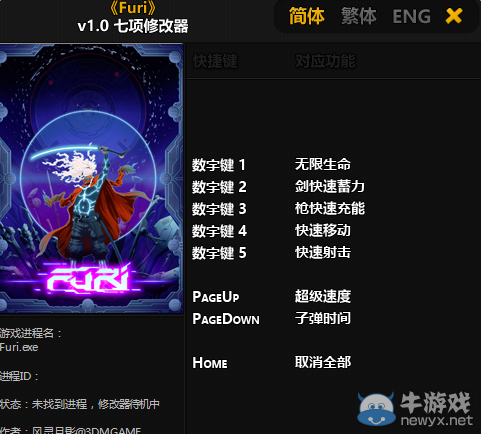Click the 牛游戏 bull mascot logo
The width and height of the screenshot is (481, 434).
[x=376, y=409]
